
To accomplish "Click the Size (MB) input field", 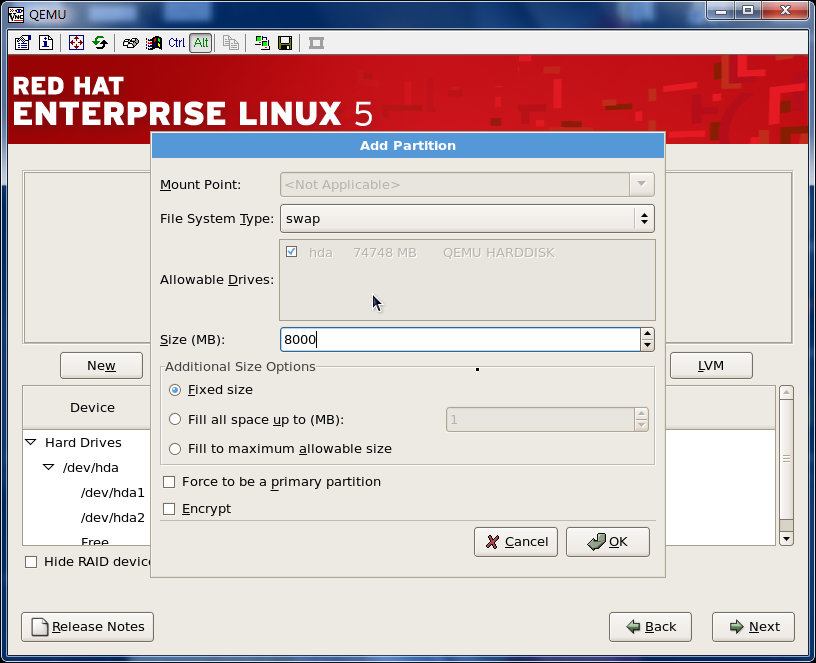I will coord(461,339).
